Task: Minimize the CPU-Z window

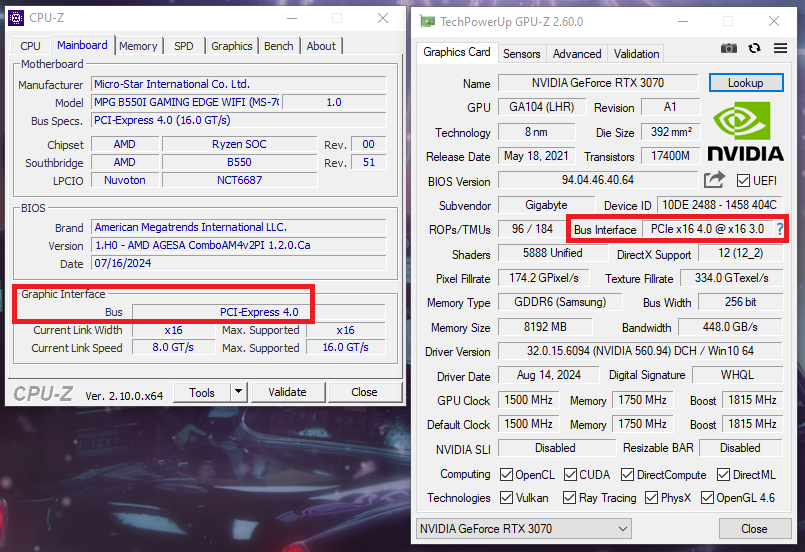Action: (x=292, y=18)
